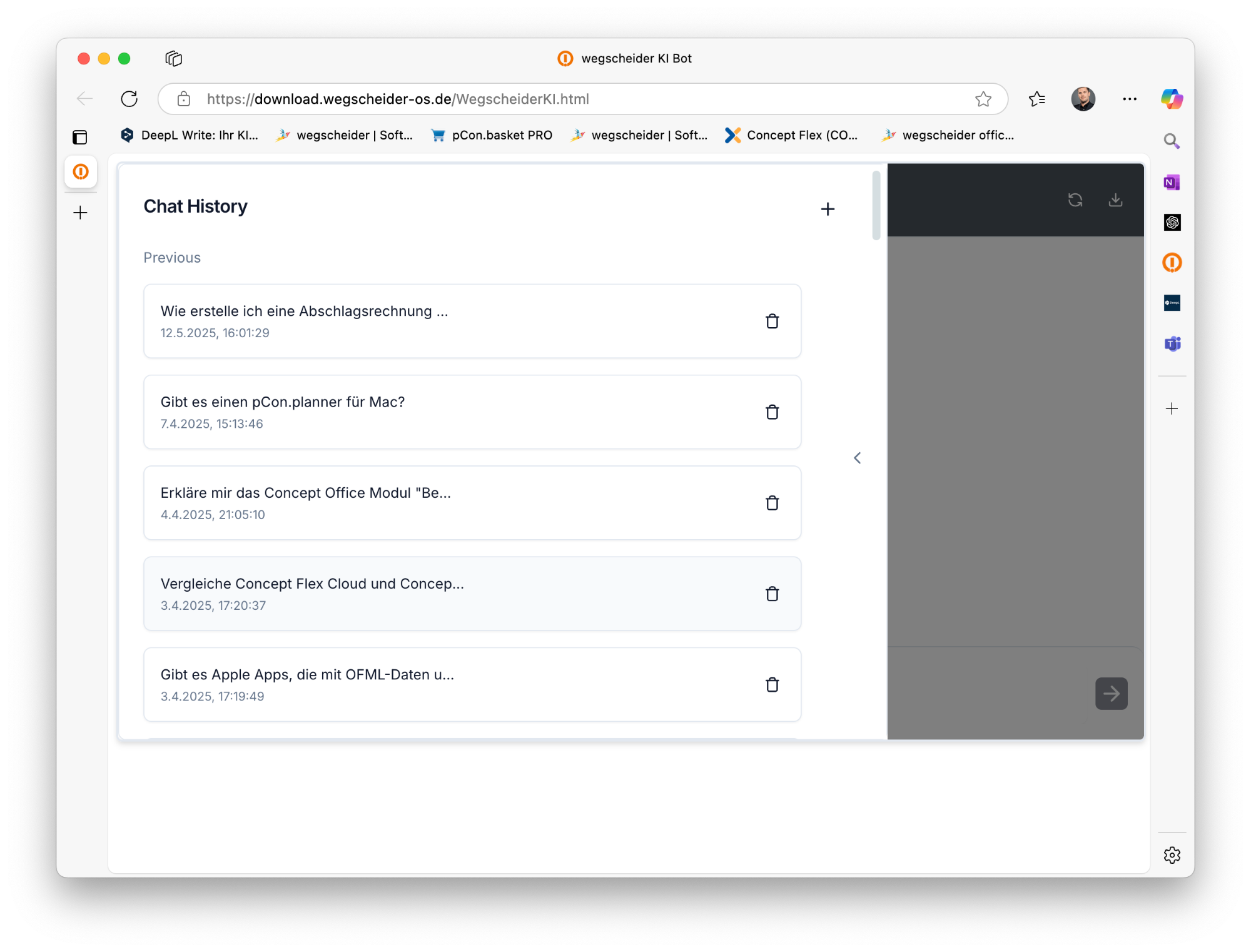Delete the pCon.planner für Mac chat
The width and height of the screenshot is (1251, 952).
coord(772,412)
